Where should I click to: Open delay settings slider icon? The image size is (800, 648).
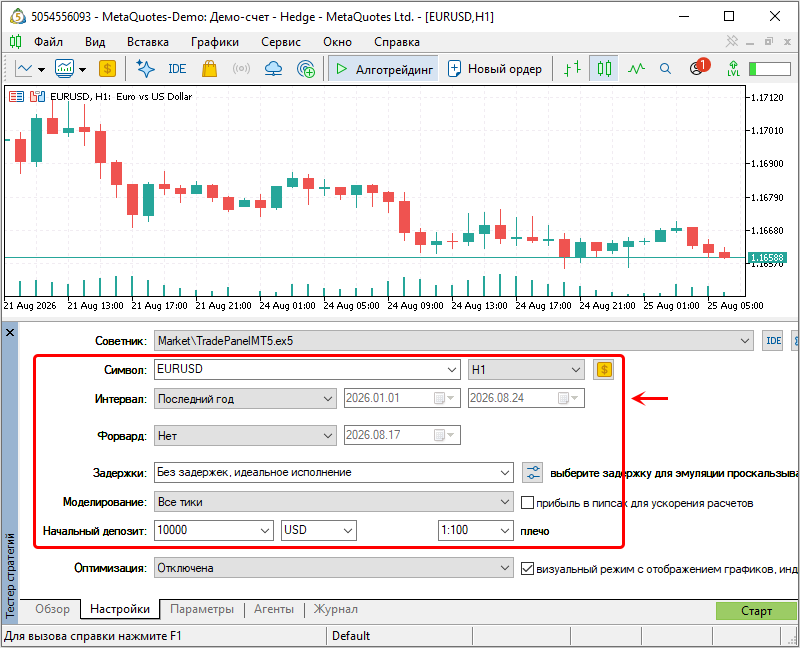click(533, 472)
